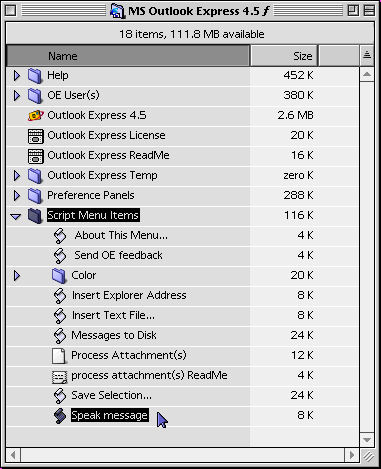Click the Save Selection script icon
Image resolution: width=381 pixels, height=469 pixels.
[60, 396]
